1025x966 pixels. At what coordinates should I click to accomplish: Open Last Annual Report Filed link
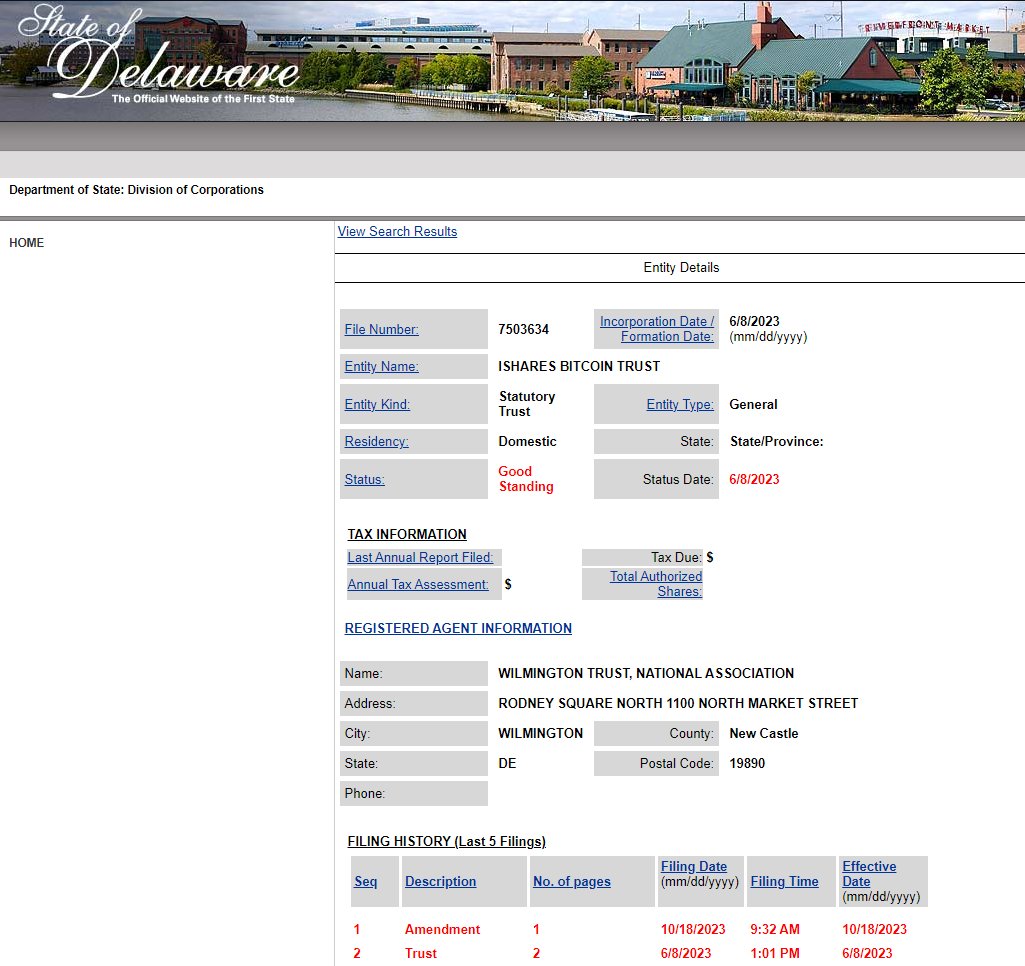[x=420, y=558]
